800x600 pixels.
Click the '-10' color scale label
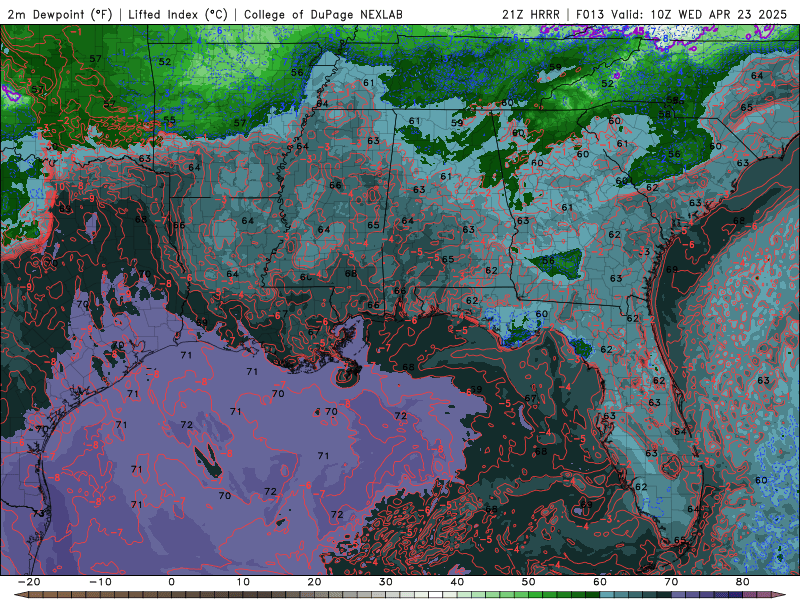pyautogui.click(x=100, y=582)
